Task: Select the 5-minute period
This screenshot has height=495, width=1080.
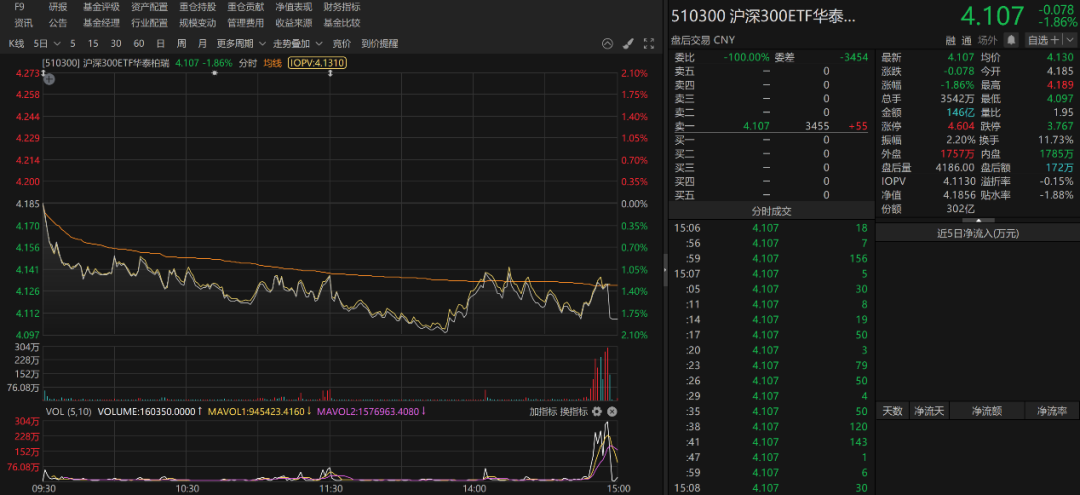Action: (x=73, y=43)
